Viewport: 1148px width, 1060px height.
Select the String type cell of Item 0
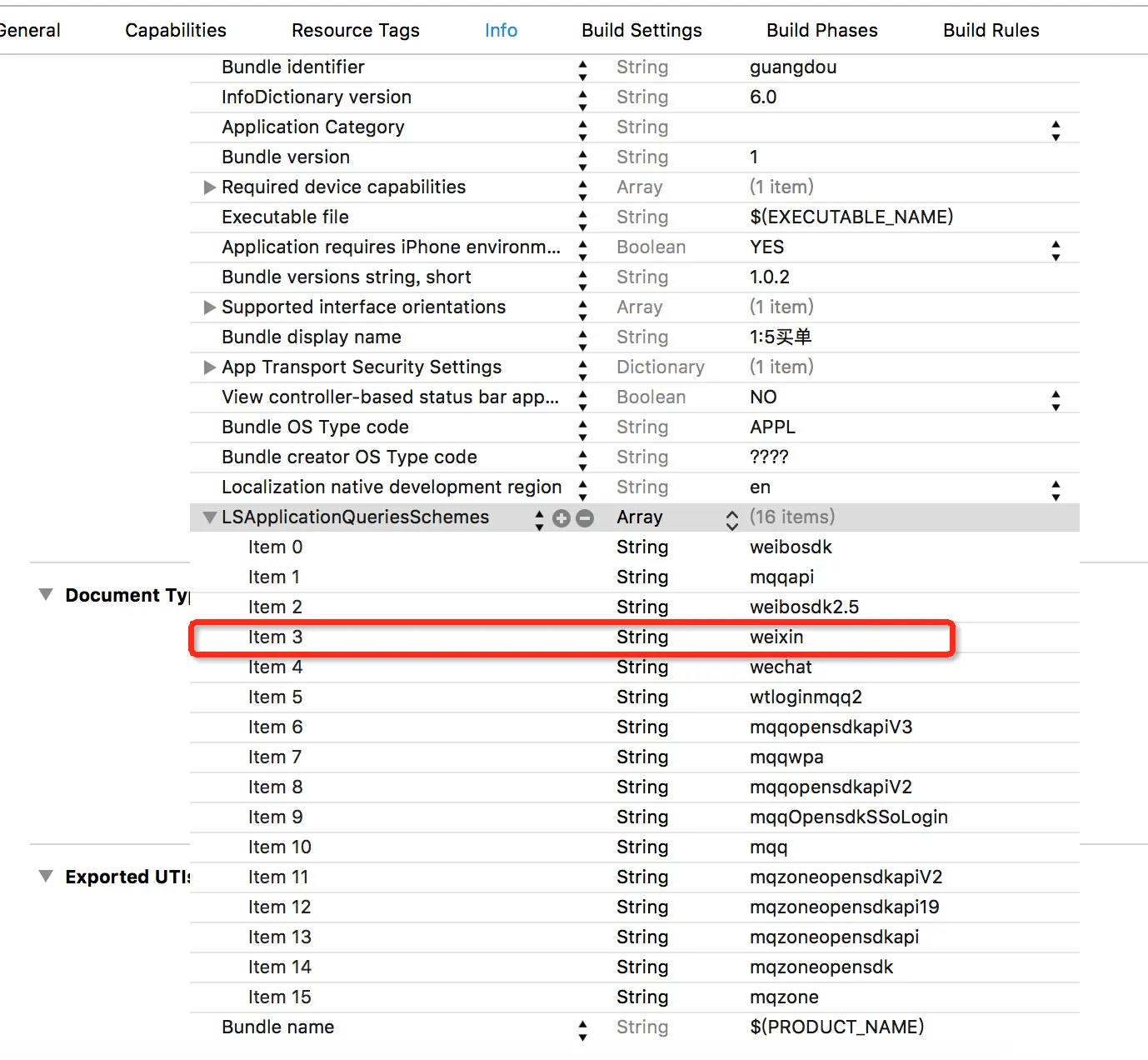642,547
